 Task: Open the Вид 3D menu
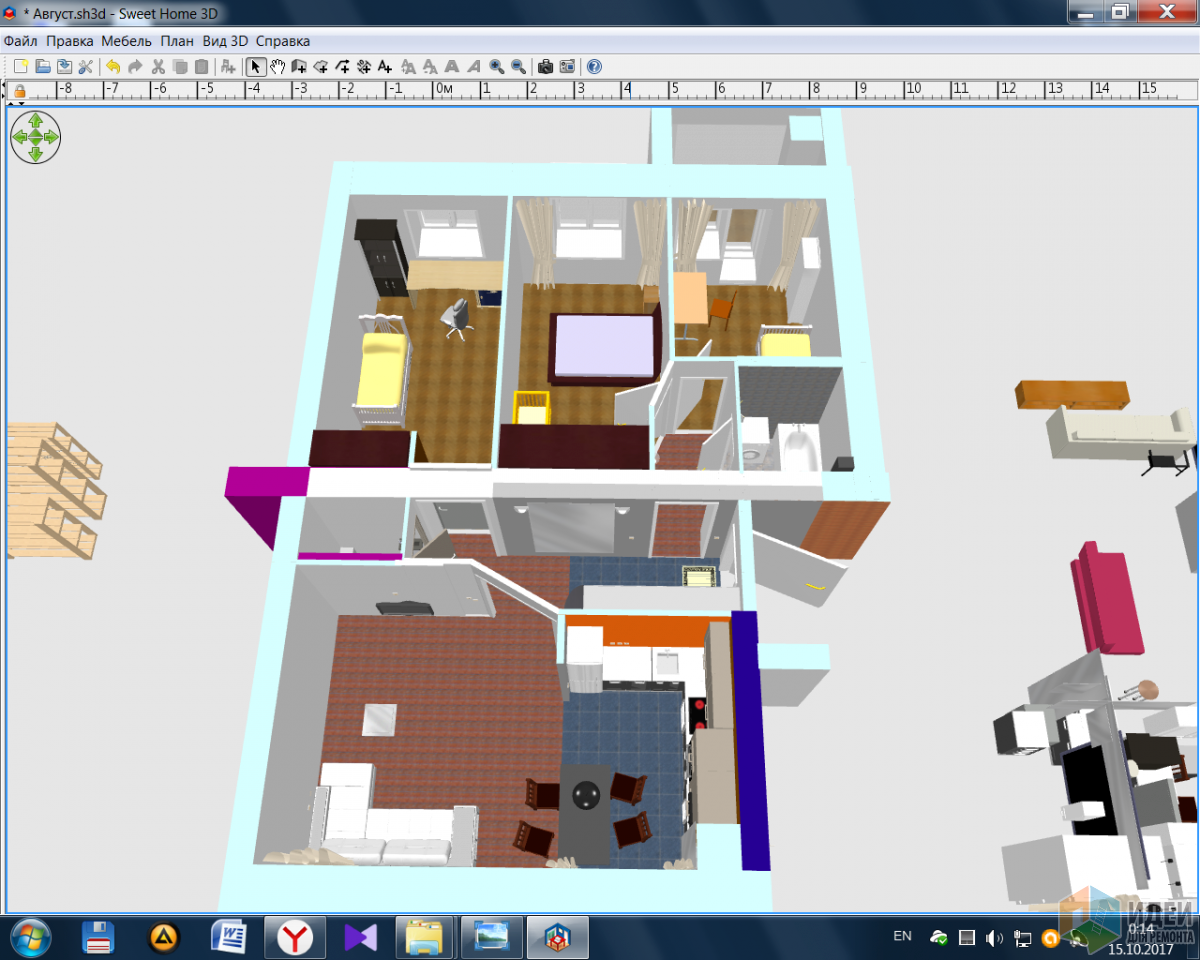pos(225,41)
